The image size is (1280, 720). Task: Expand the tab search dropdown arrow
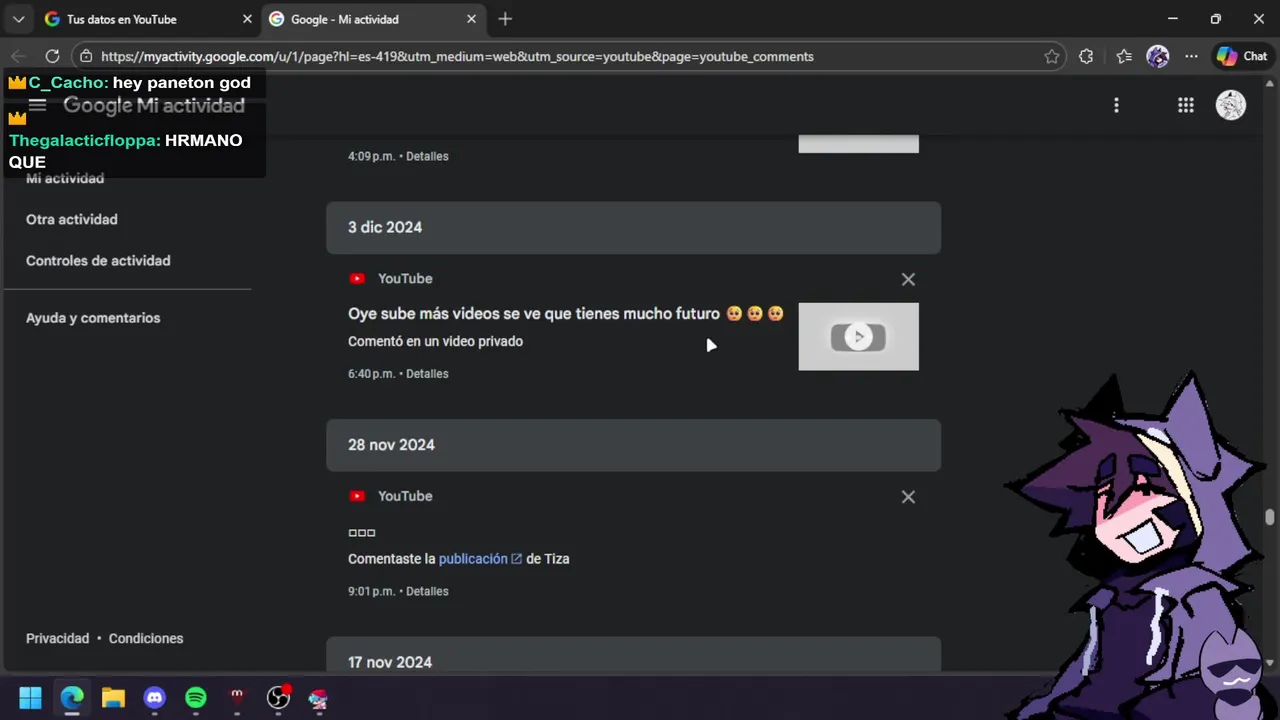click(x=18, y=19)
